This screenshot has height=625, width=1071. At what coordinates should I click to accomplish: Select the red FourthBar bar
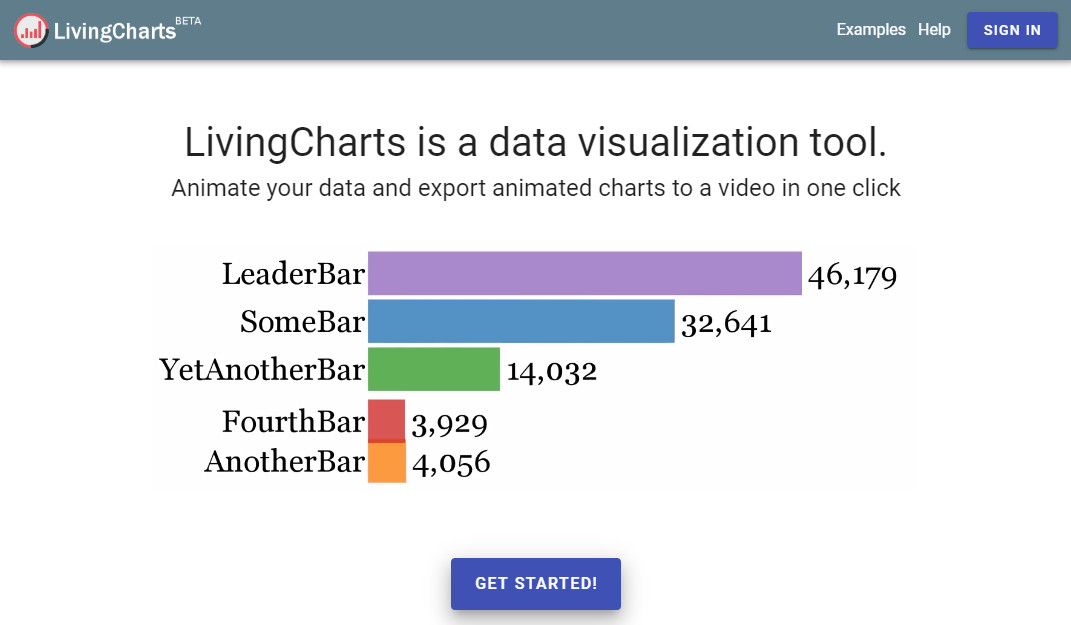[x=387, y=420]
